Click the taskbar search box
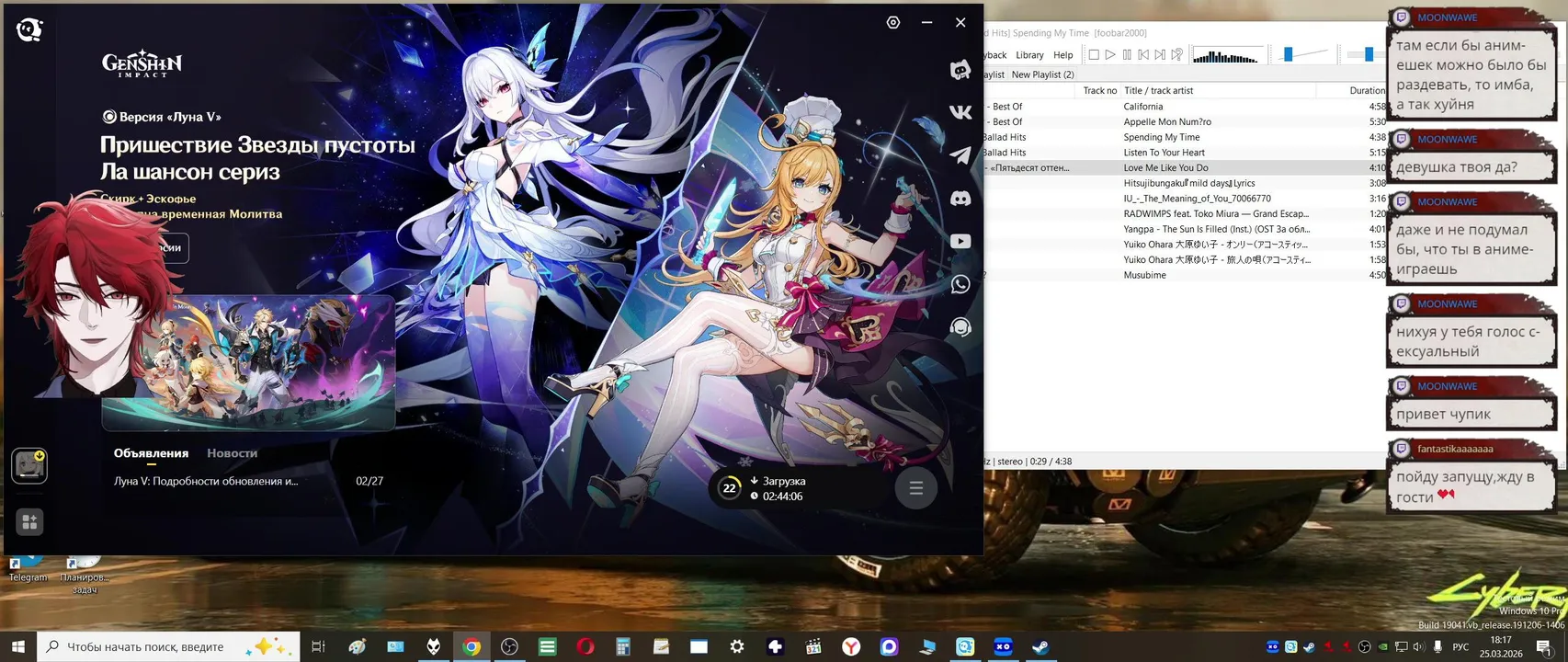Image resolution: width=1568 pixels, height=662 pixels. coord(168,647)
